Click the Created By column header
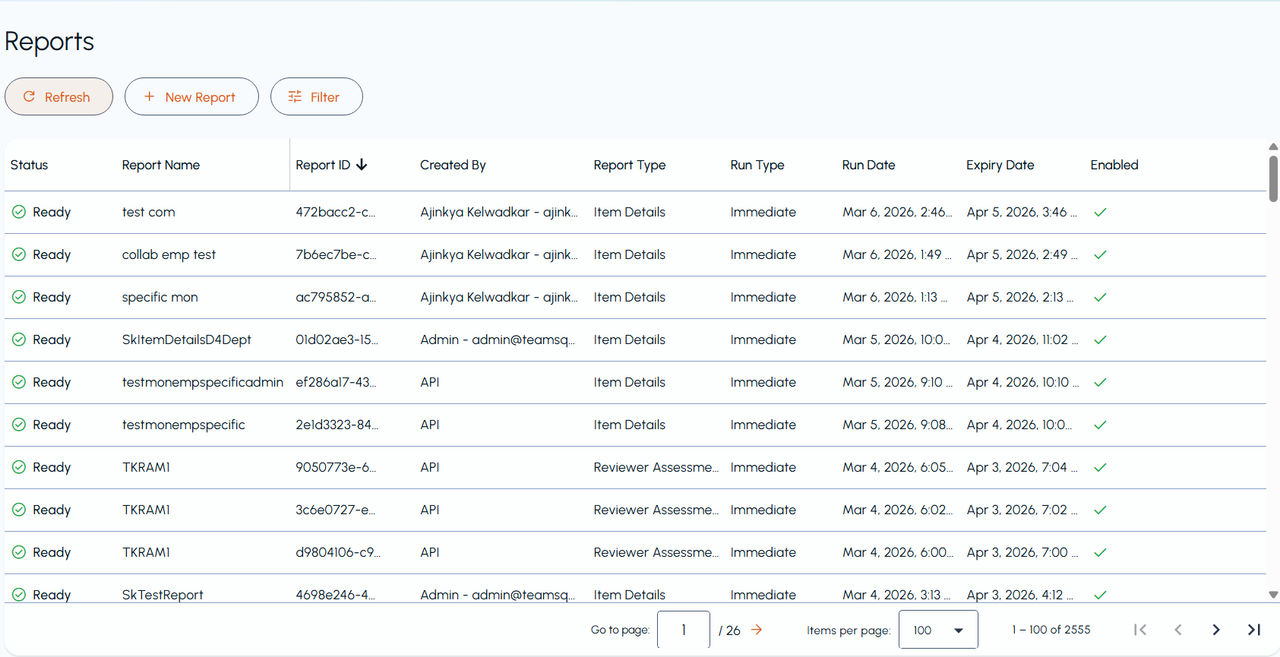 point(453,165)
